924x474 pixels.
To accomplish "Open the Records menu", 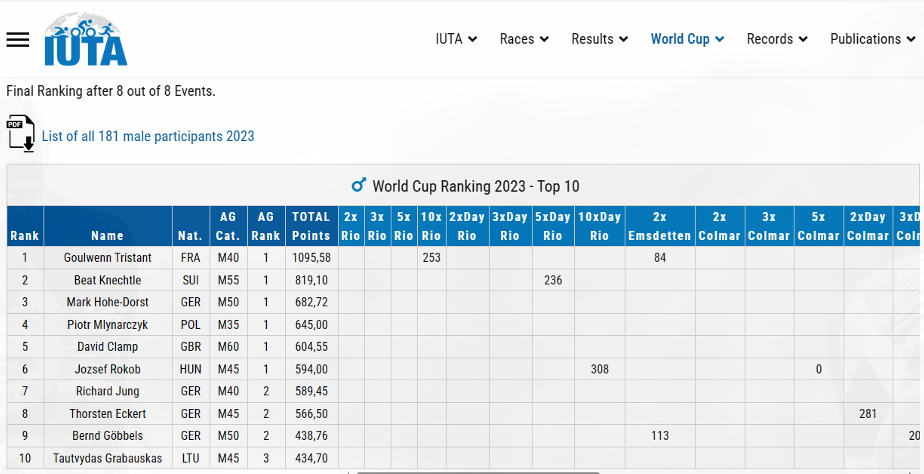I will (777, 39).
